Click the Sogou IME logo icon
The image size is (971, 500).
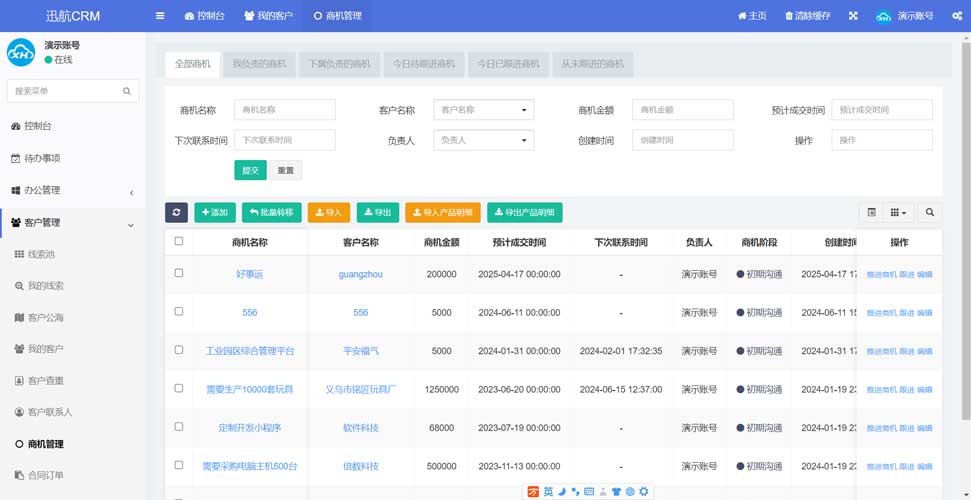tap(533, 492)
